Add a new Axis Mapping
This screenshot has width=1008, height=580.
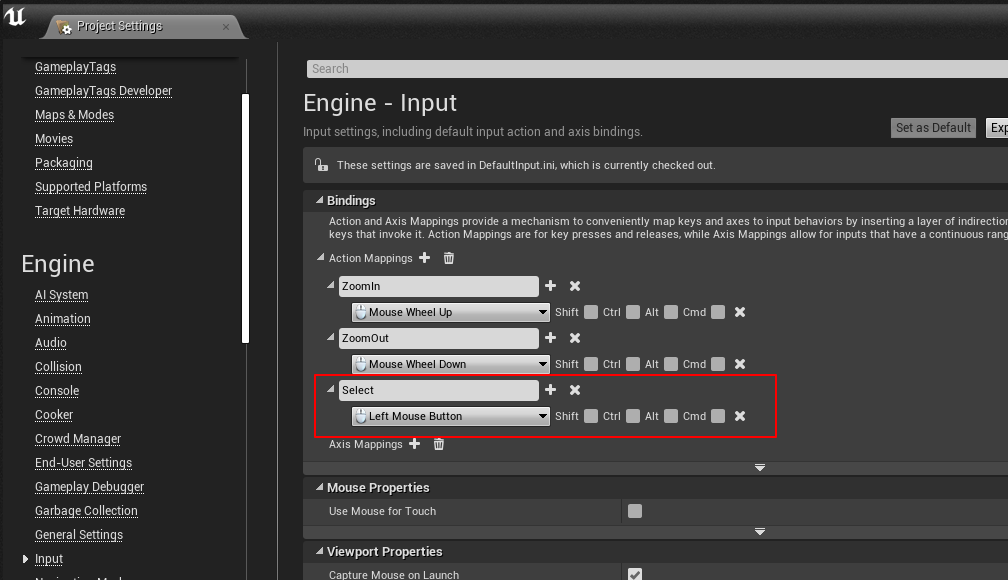click(415, 444)
